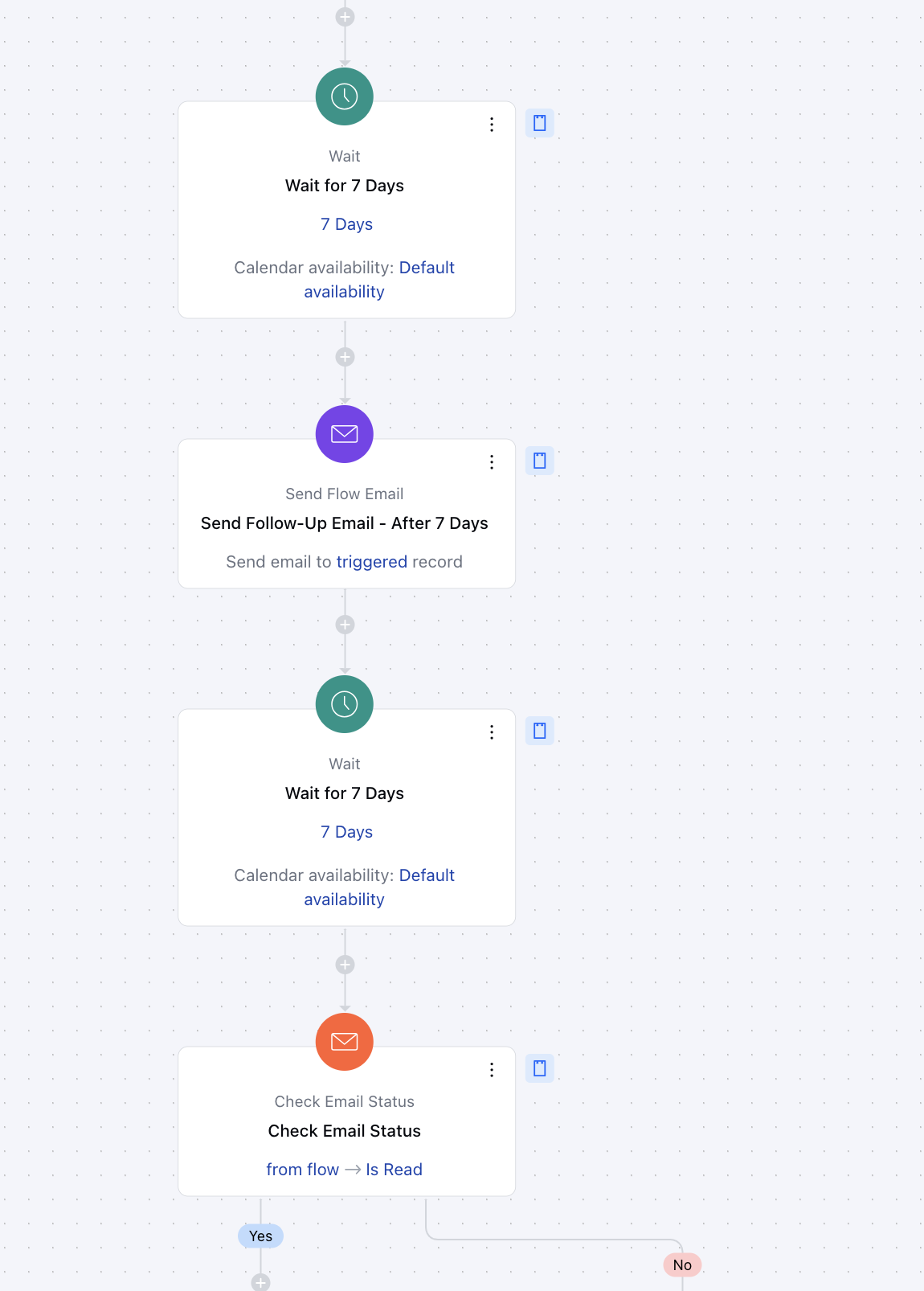Open three-dot menu on Check Email Status card
The width and height of the screenshot is (924, 1291).
click(492, 1070)
